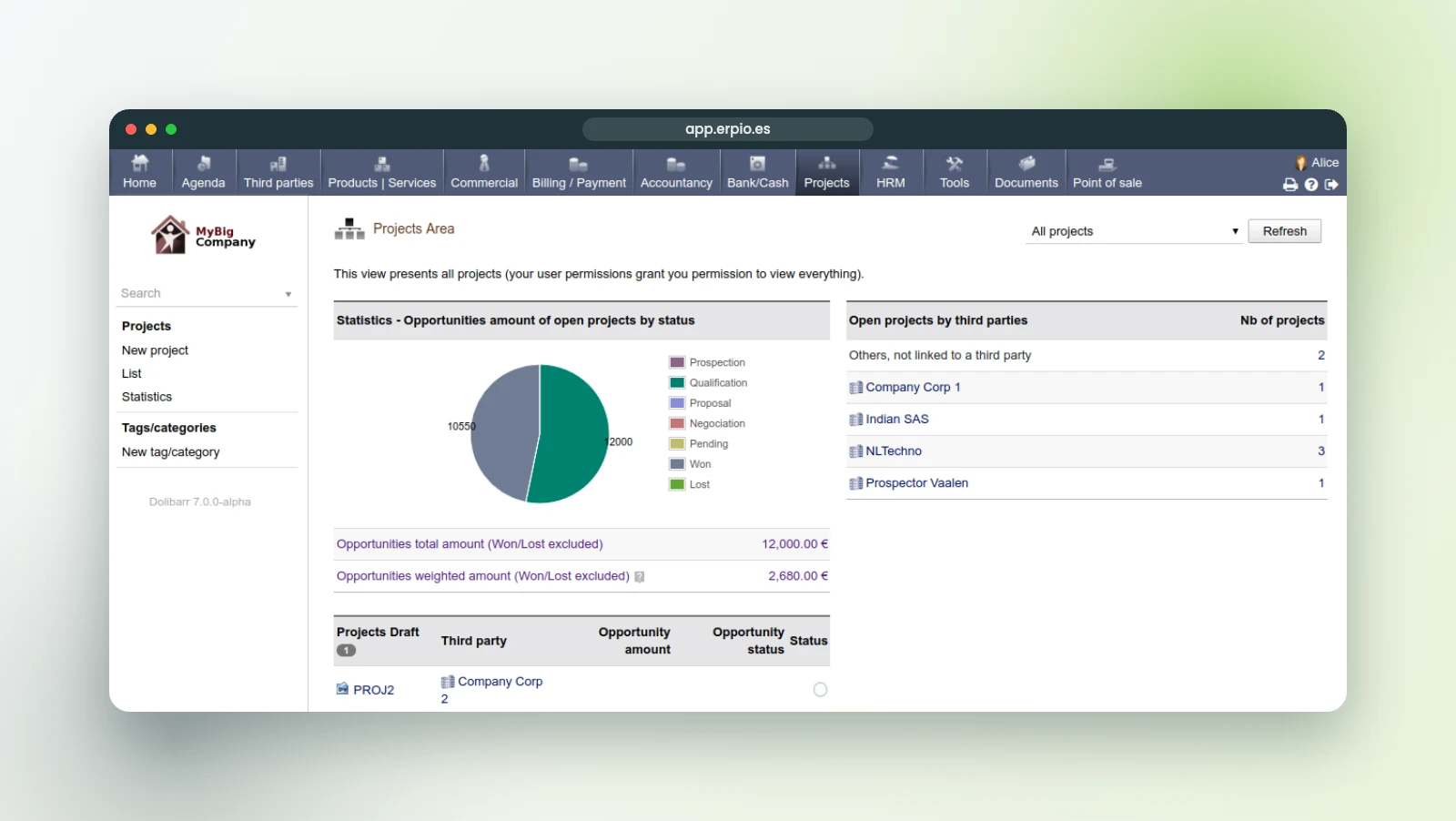Open the Billing / Payment module icon

579,164
